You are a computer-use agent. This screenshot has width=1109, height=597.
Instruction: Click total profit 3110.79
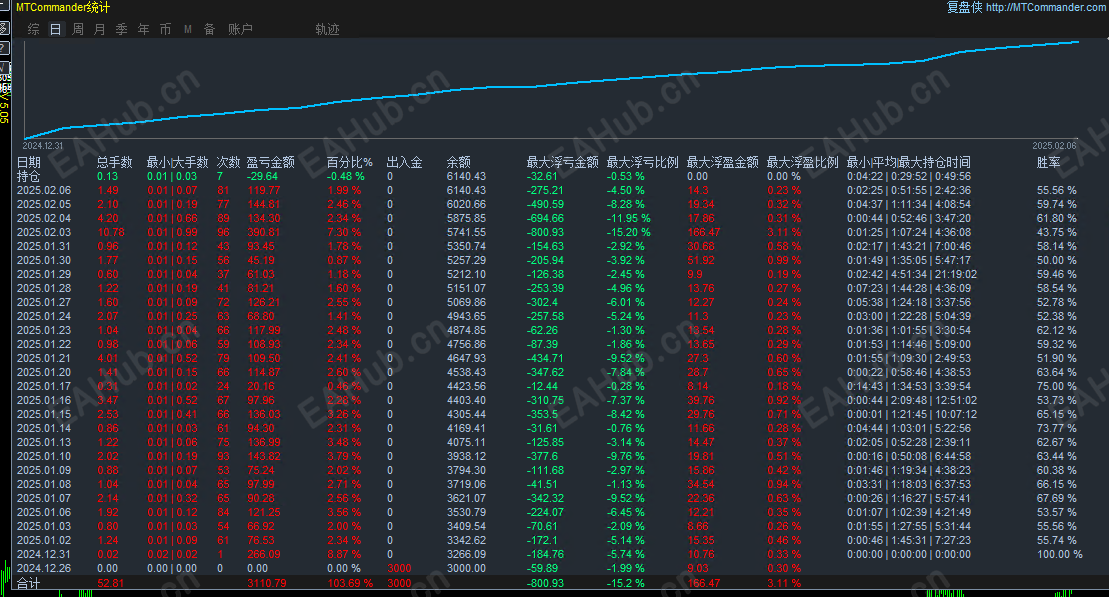pyautogui.click(x=267, y=584)
